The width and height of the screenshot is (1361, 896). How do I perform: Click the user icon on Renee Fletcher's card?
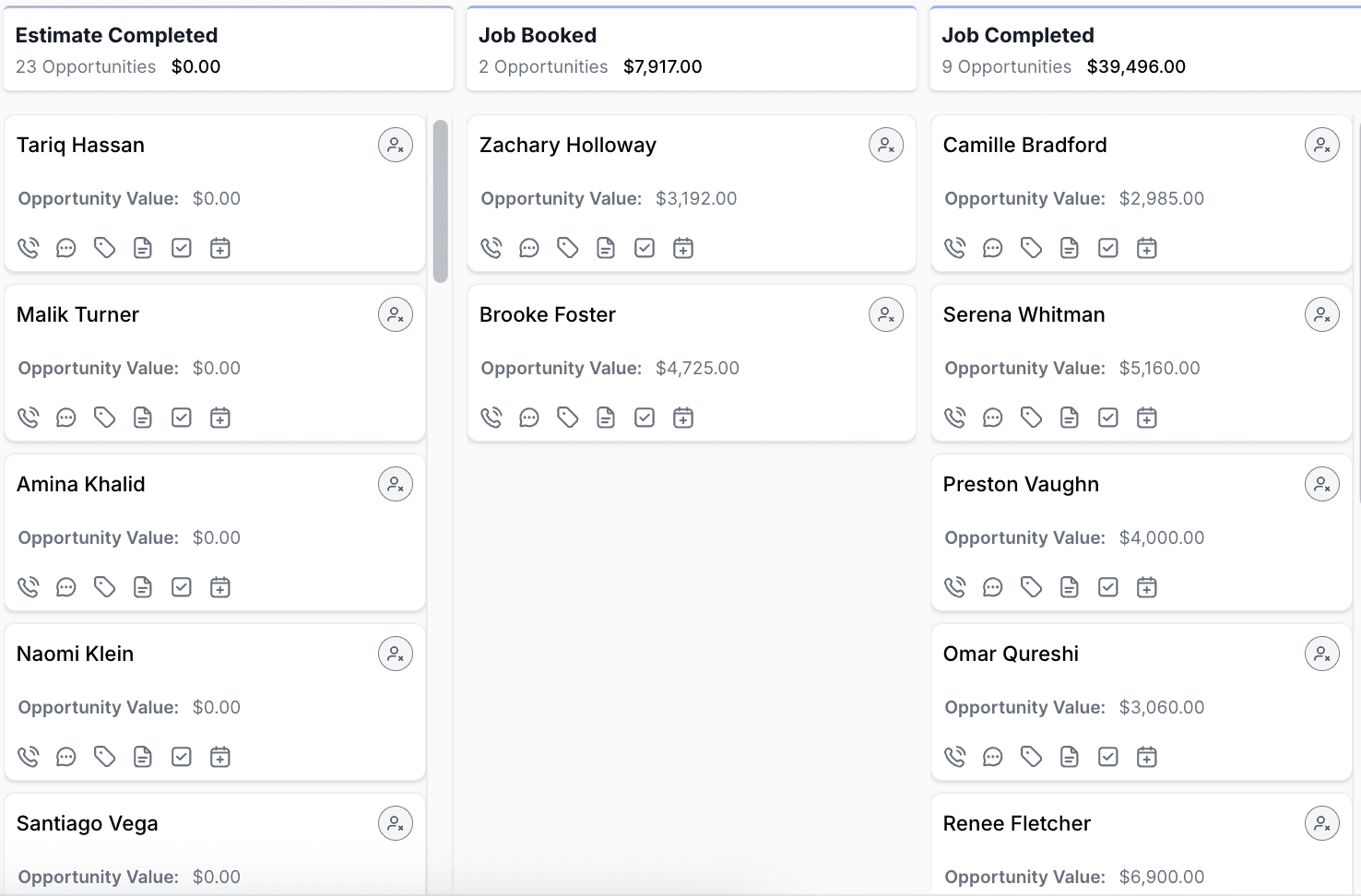coord(1322,823)
